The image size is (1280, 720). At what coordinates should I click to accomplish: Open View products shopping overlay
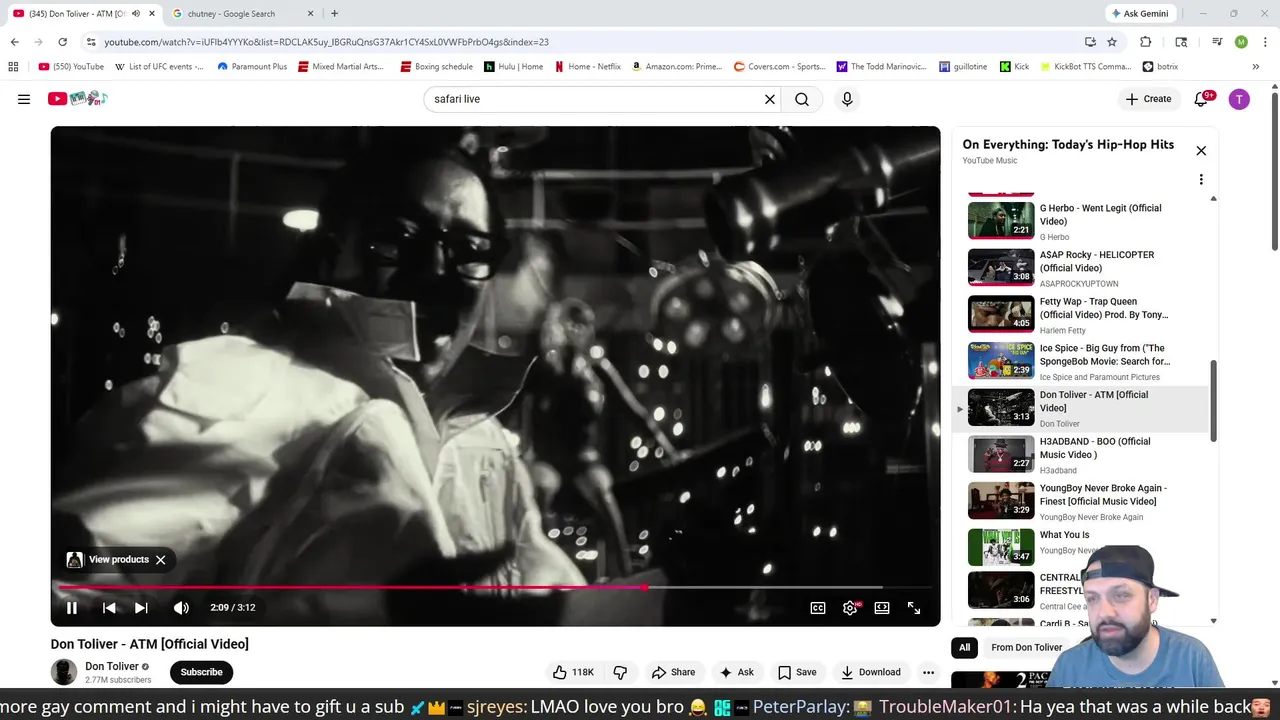tap(108, 560)
